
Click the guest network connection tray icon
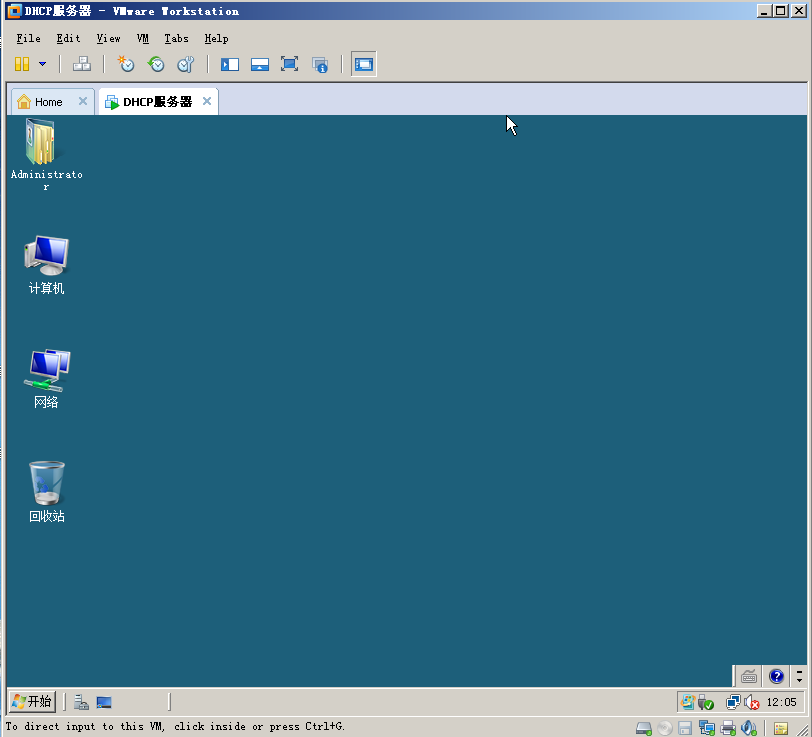pyautogui.click(x=733, y=702)
